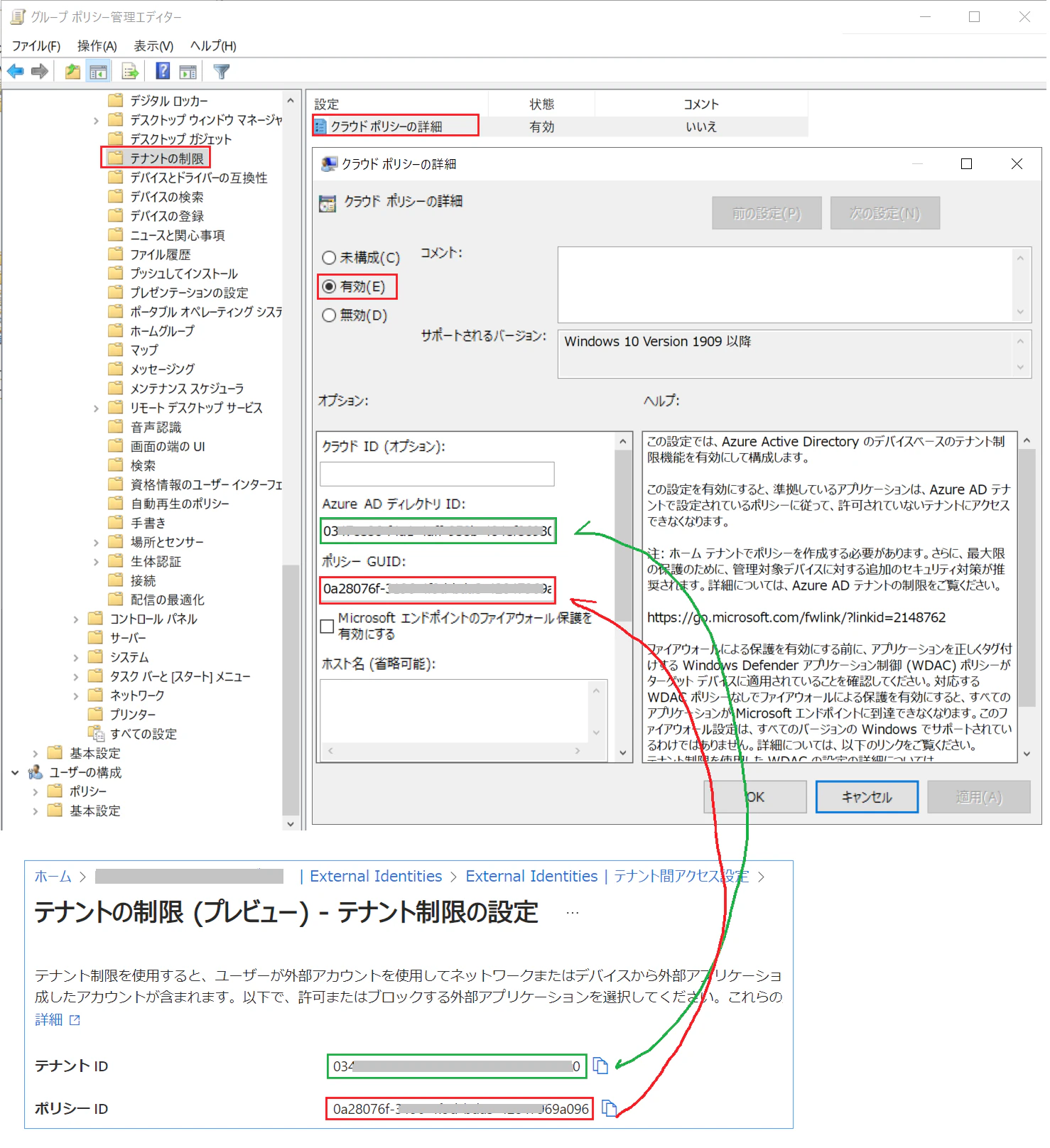Viewport: 1050px width, 1148px height.
Task: Click the ポリシー GUID input field
Action: pyautogui.click(x=438, y=589)
